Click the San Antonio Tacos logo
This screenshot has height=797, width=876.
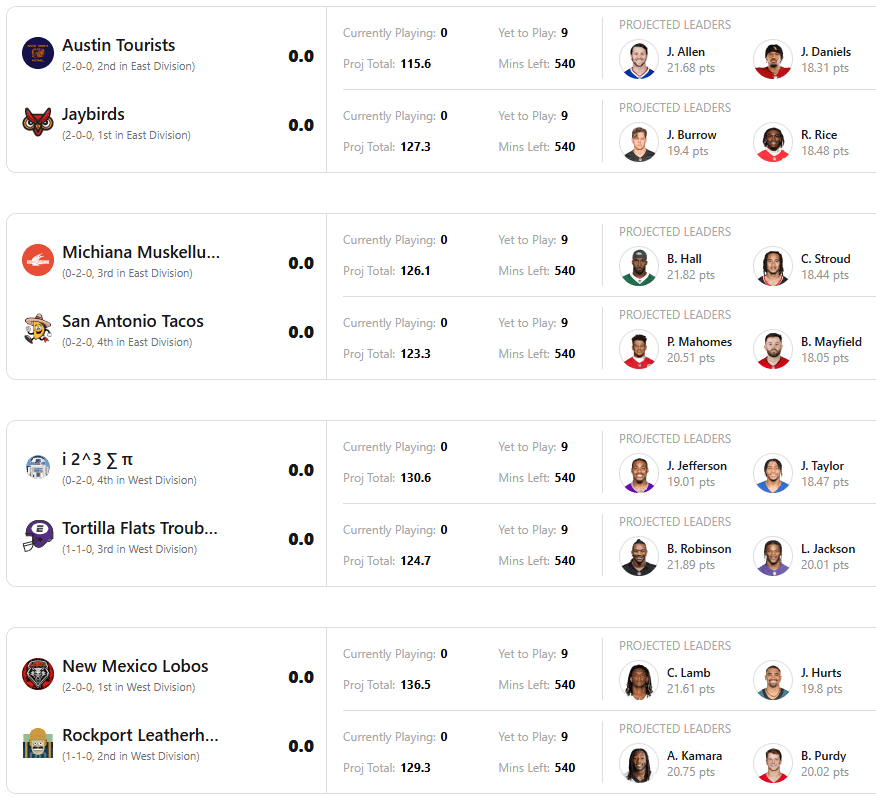38,329
